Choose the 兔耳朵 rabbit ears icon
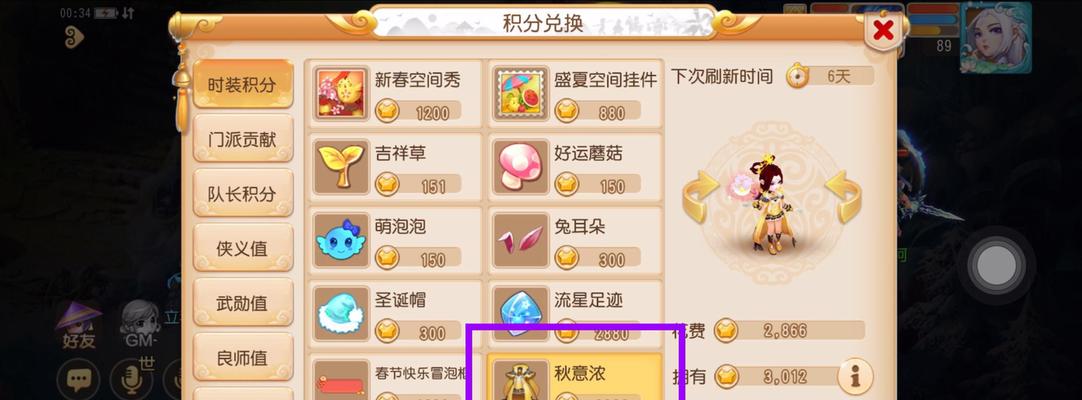The height and width of the screenshot is (400, 1082). (521, 241)
